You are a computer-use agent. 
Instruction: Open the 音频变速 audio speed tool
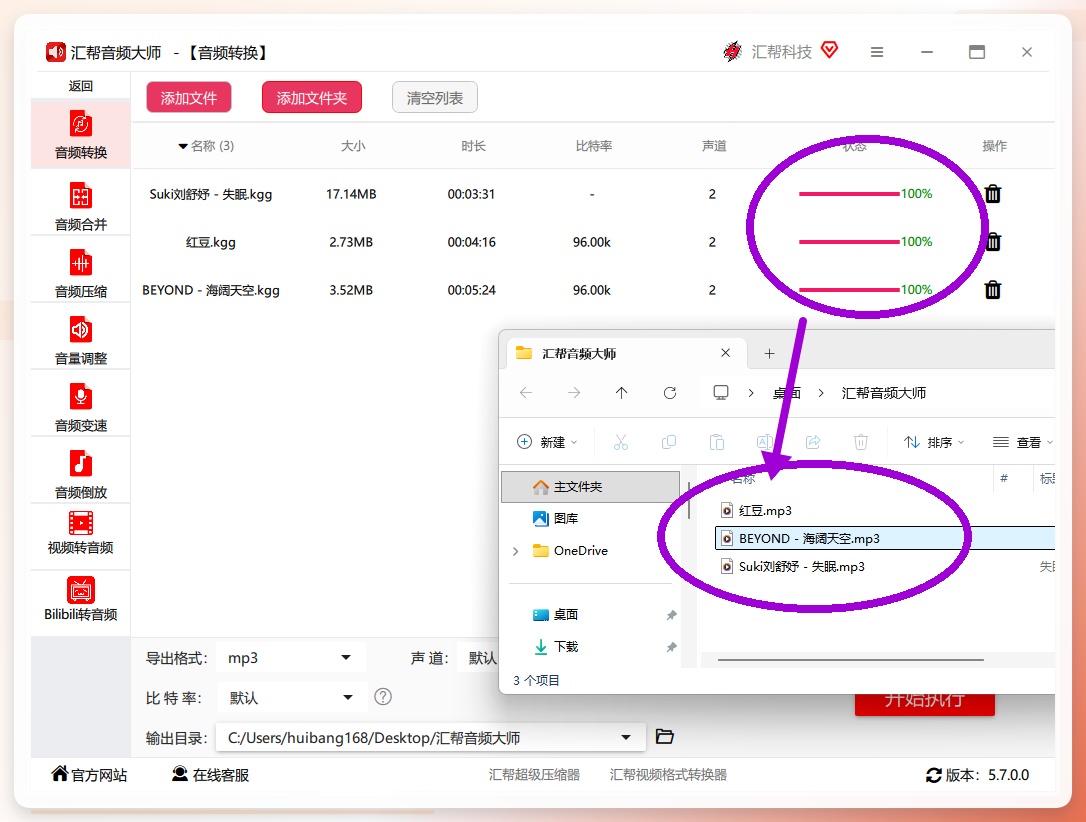(x=80, y=408)
